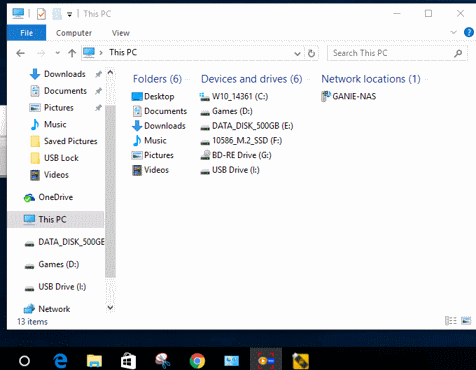Open Documents in Quick access sidebar
Image resolution: width=476 pixels, height=370 pixels.
tap(59, 91)
